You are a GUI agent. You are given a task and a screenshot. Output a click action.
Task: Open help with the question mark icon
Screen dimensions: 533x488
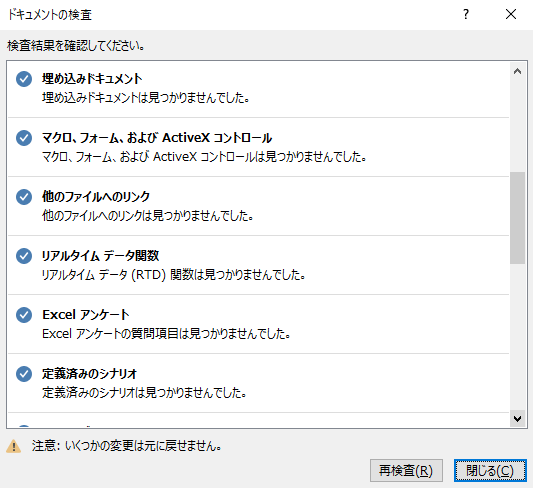(x=466, y=14)
